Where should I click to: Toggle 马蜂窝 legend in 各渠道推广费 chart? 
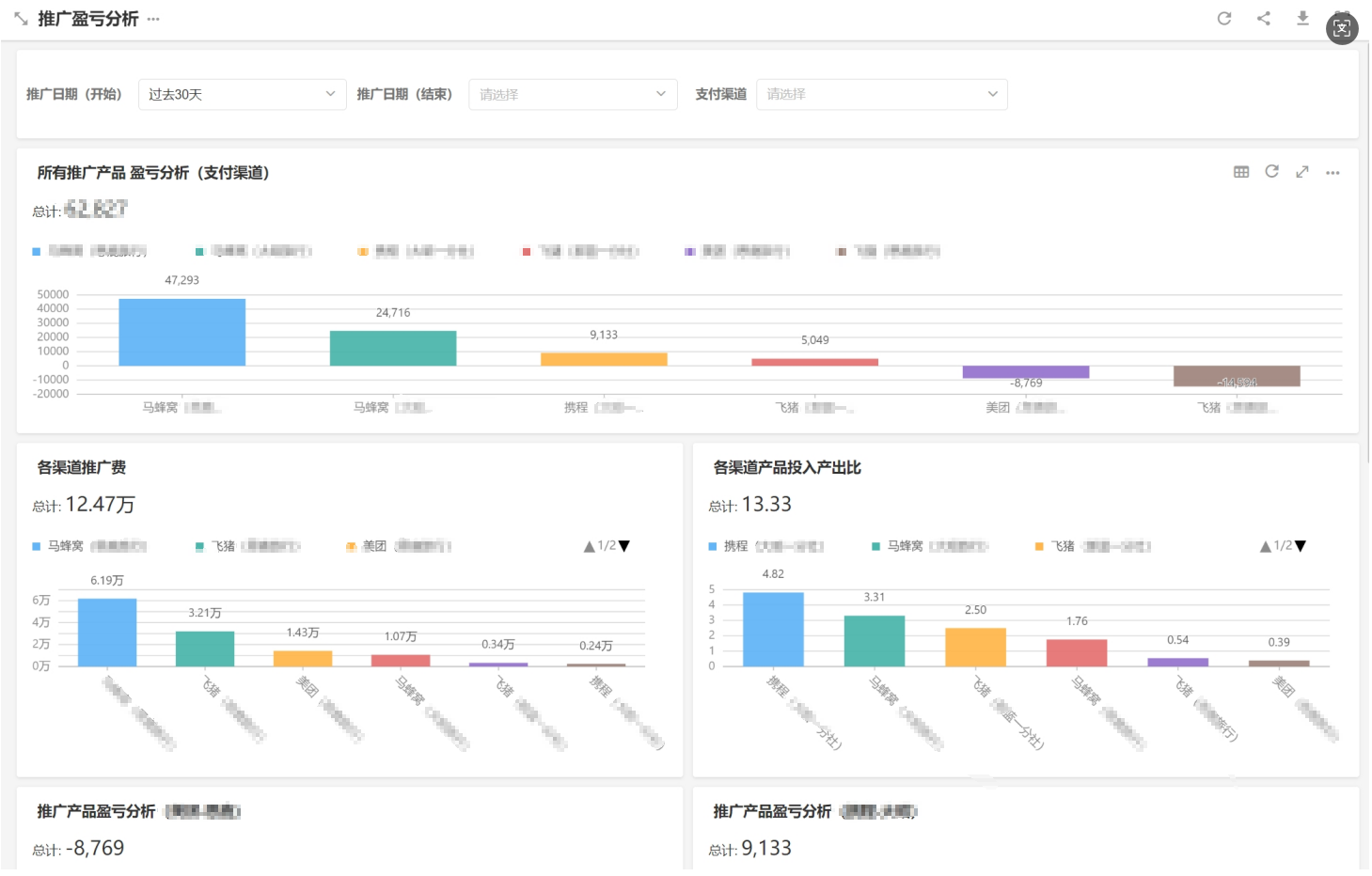point(66,546)
